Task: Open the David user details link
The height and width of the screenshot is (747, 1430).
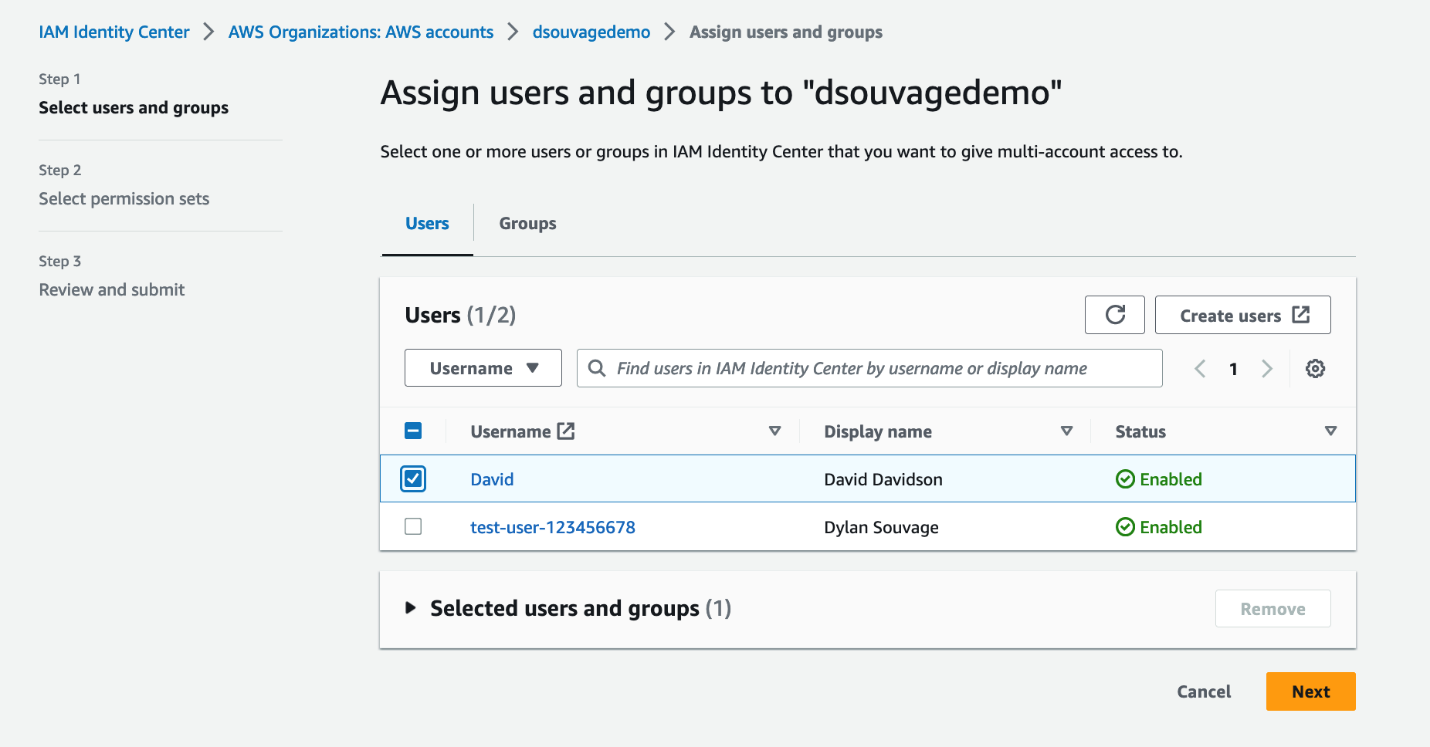Action: 491,479
